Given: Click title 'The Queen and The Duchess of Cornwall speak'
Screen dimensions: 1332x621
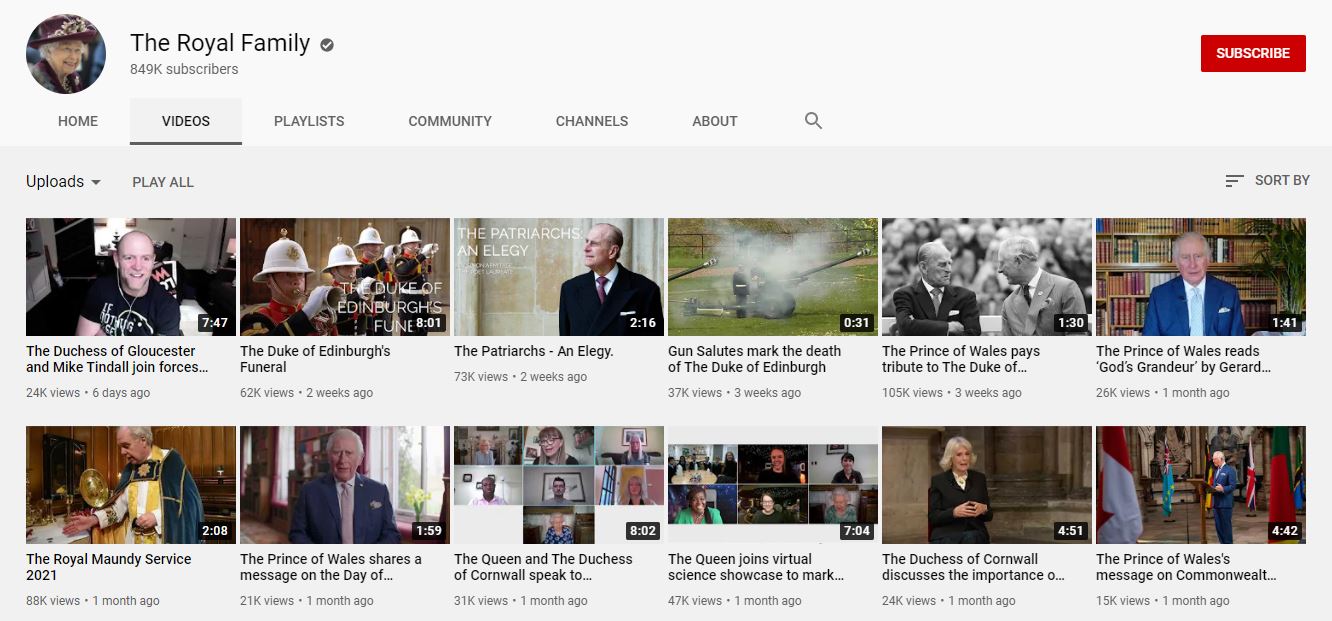Looking at the screenshot, I should point(543,567).
